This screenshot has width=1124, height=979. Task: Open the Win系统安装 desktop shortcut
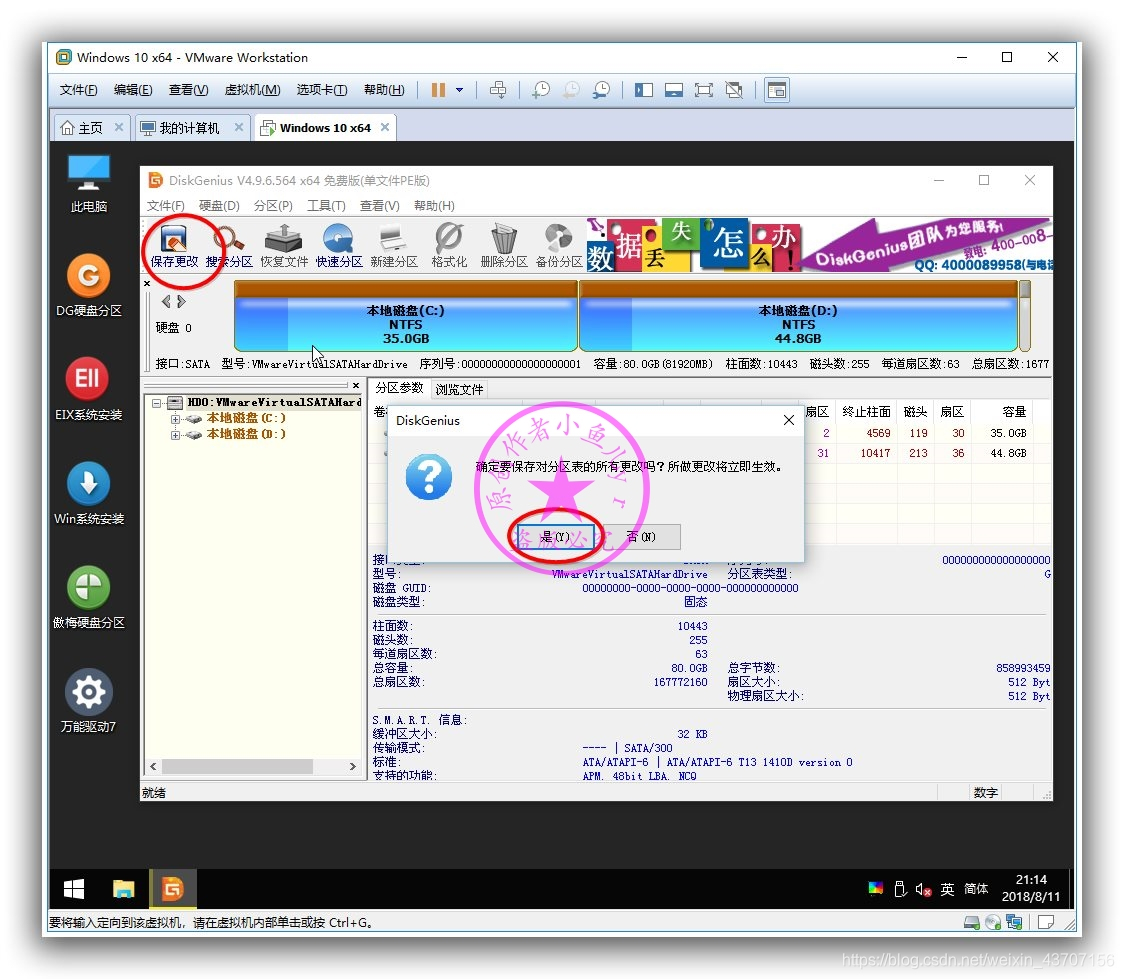tap(89, 493)
